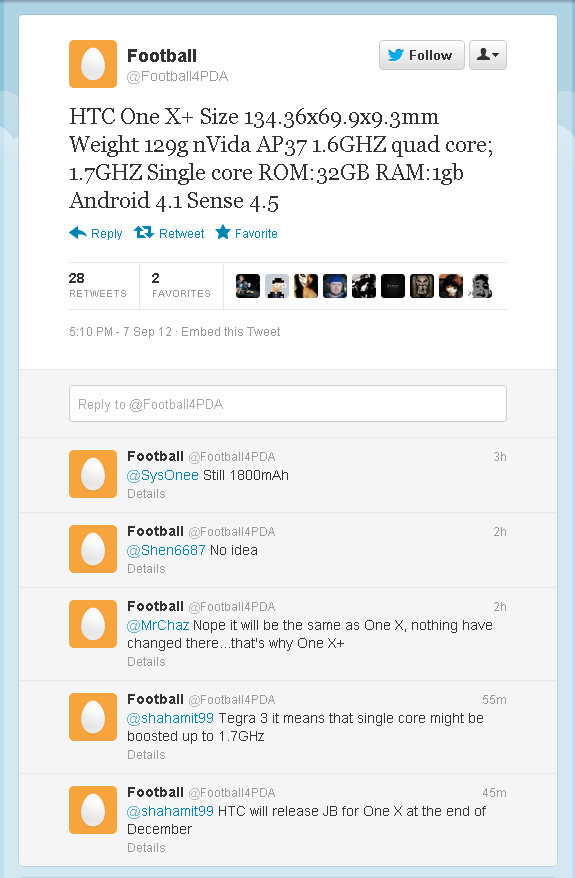Open the user actions dropdown next to Follow
Viewport: 575px width, 878px height.
pyautogui.click(x=488, y=55)
